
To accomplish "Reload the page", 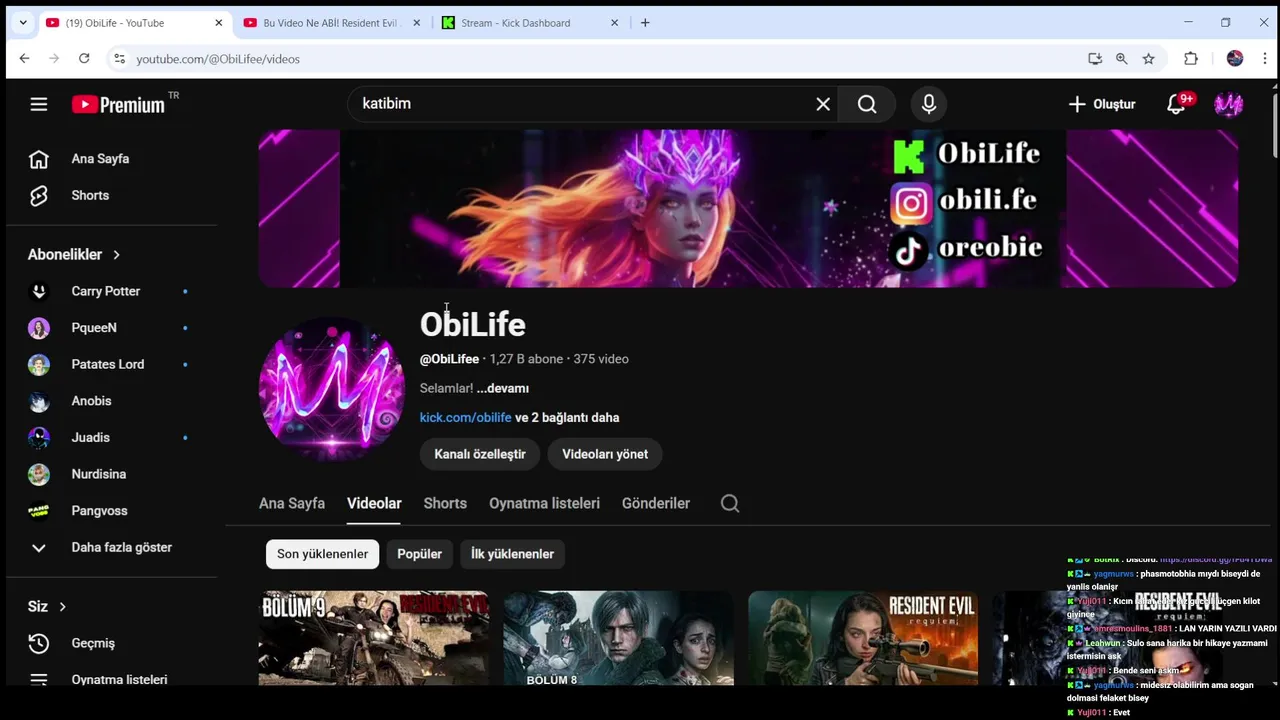I will click(x=84, y=59).
